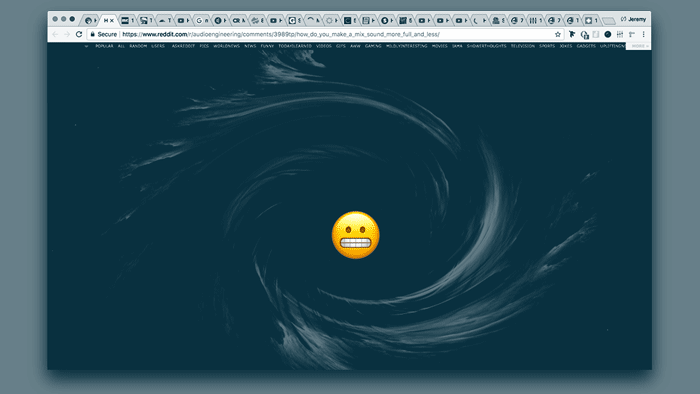Open the new tab button
This screenshot has height=394, width=700.
click(608, 21)
